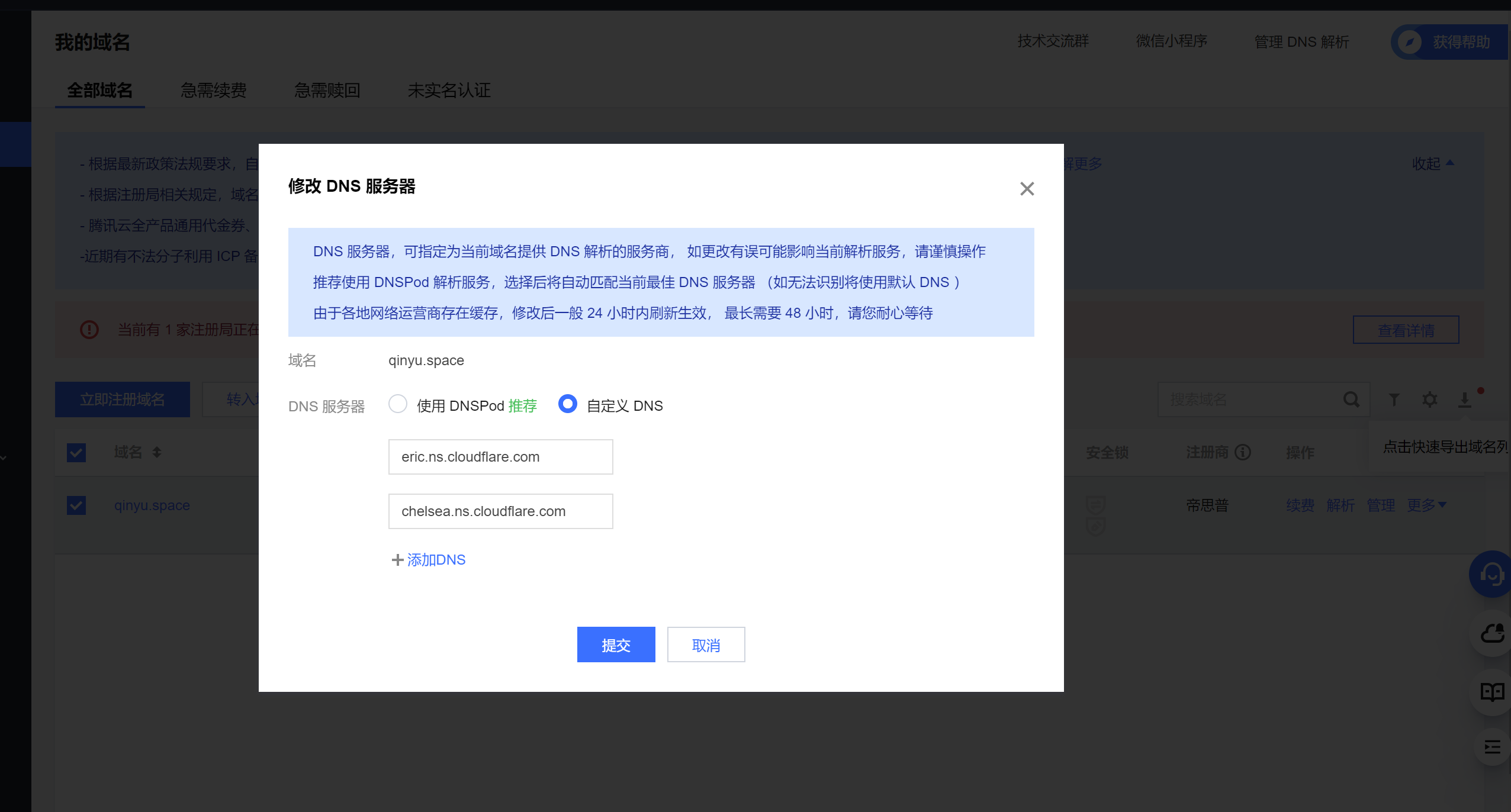The width and height of the screenshot is (1511, 812).
Task: Open the documentation book icon
Action: coord(1492,692)
